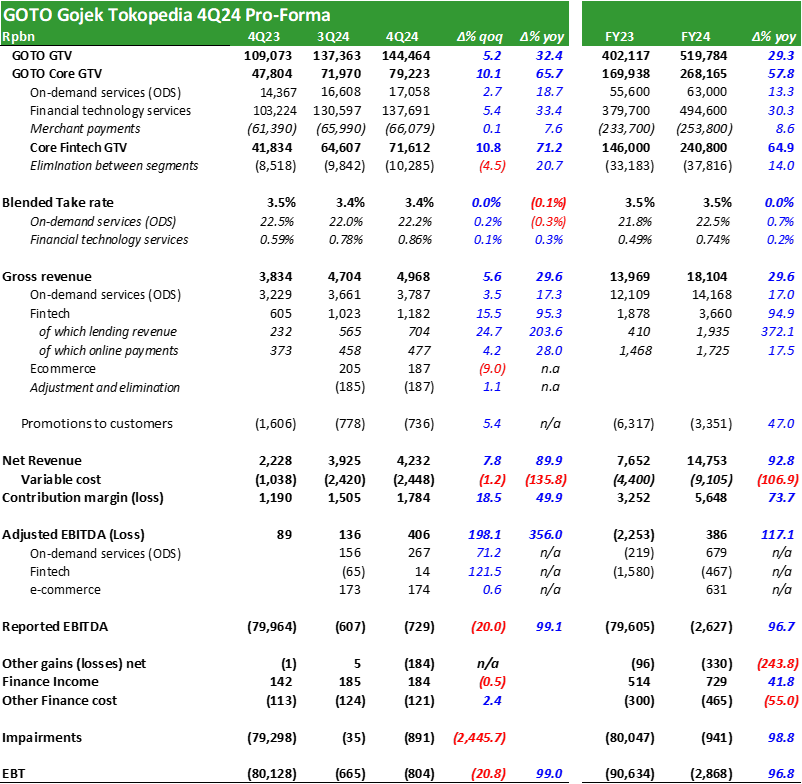Click the 4Q23 column header
Viewport: 802px width, 784px height.
pyautogui.click(x=264, y=37)
